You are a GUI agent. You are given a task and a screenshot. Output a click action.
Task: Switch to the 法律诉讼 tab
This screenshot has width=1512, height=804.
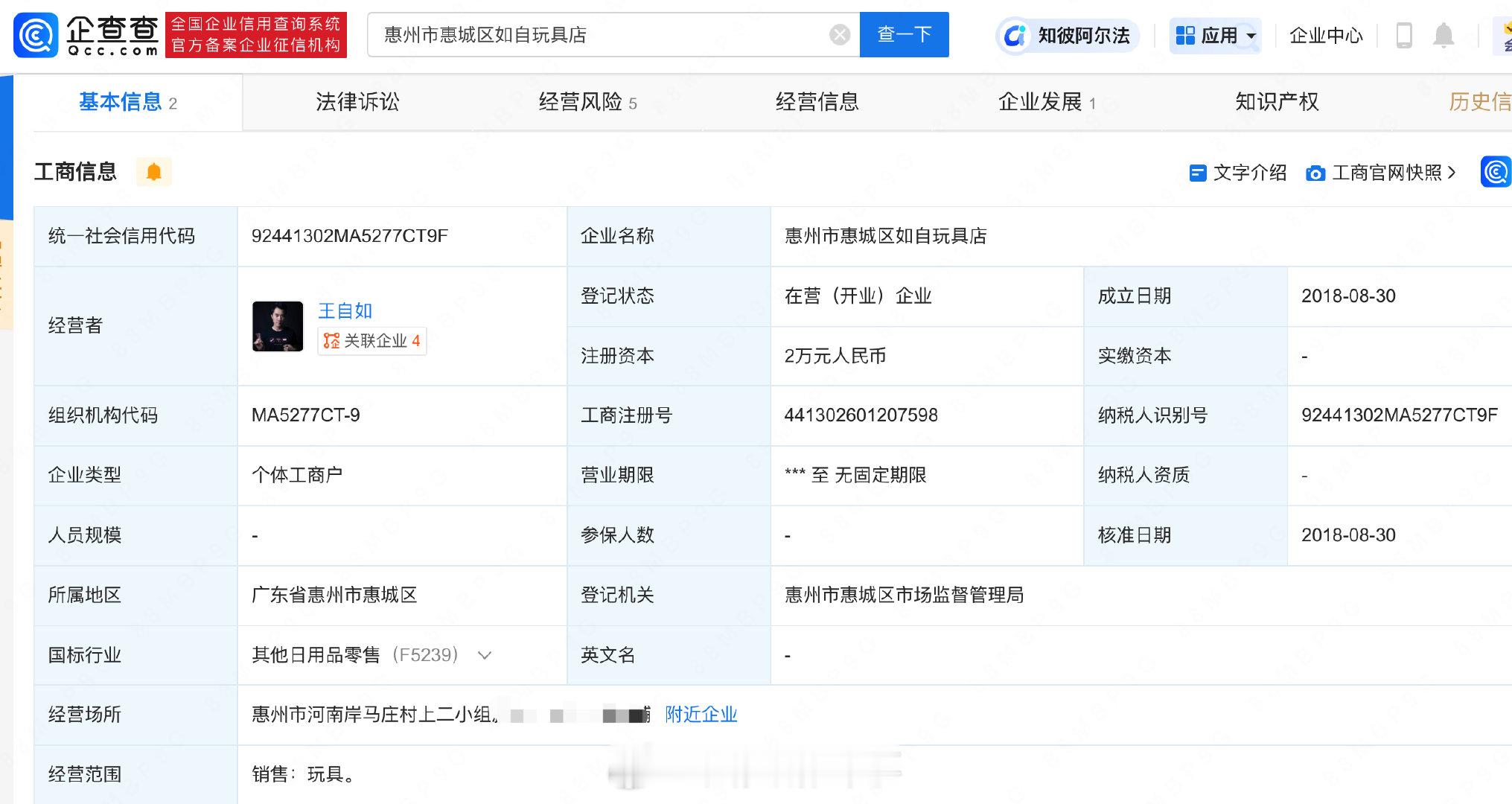pos(357,102)
